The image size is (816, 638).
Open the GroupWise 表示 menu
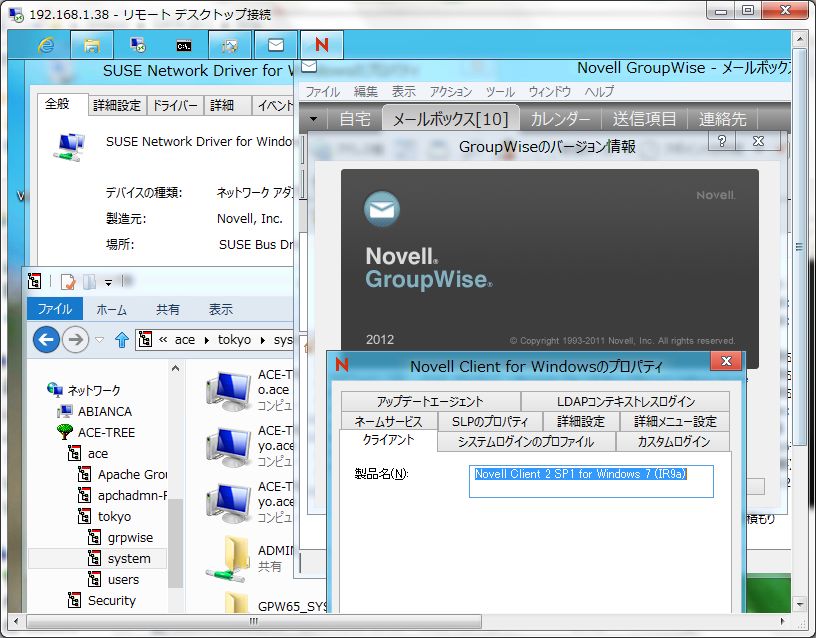click(403, 92)
